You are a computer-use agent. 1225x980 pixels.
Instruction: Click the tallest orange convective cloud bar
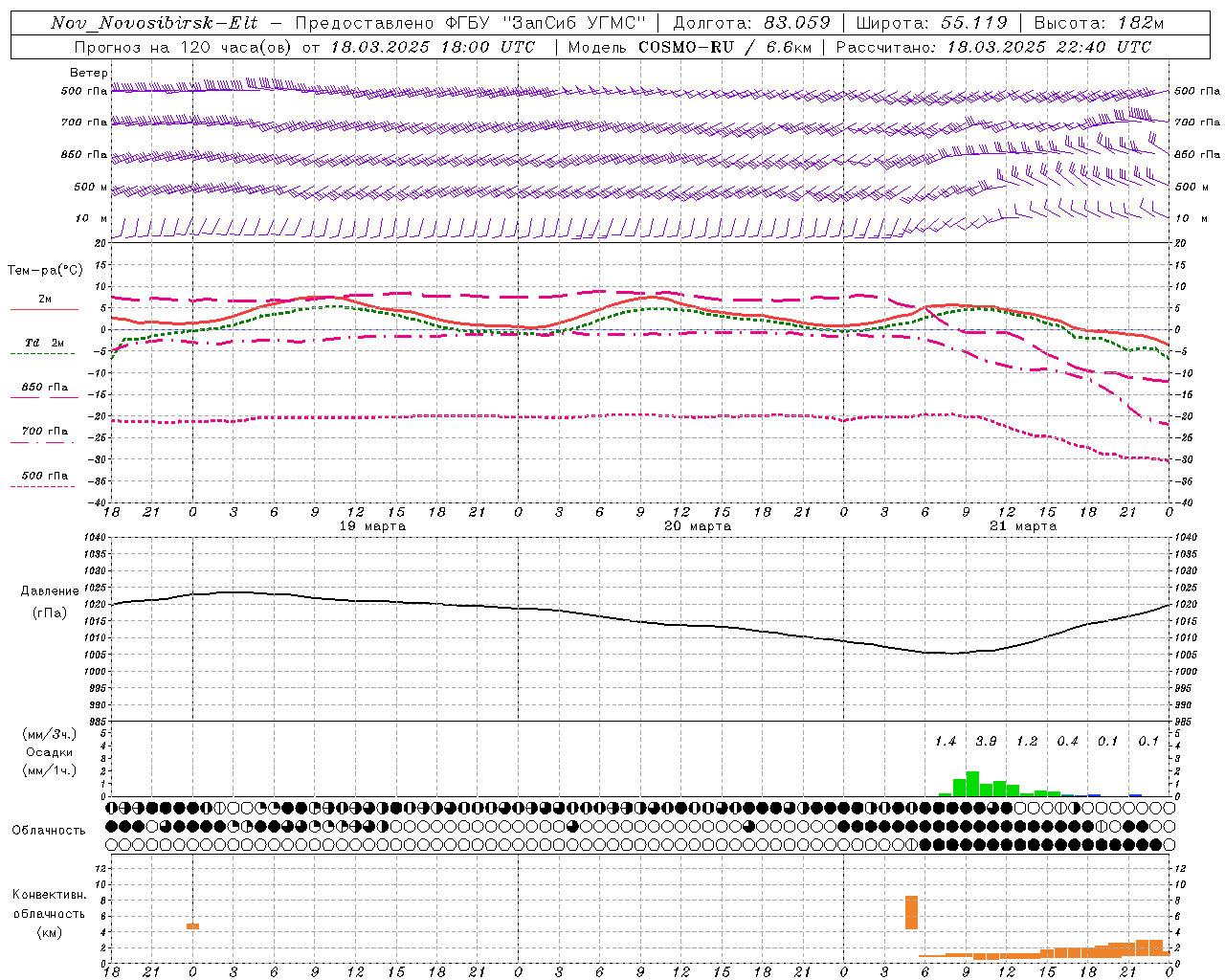pyautogui.click(x=911, y=913)
